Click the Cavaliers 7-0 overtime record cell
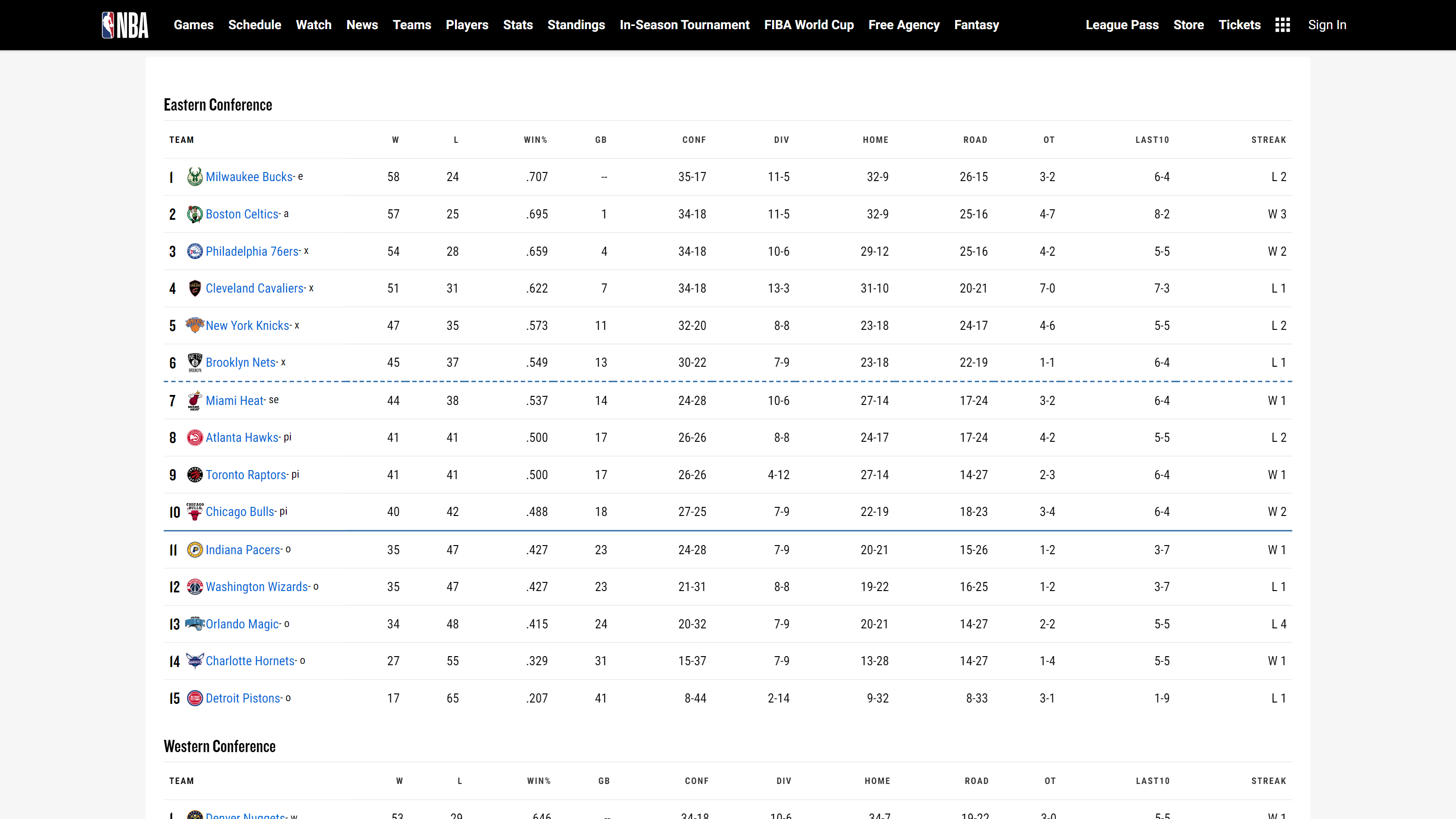1456x819 pixels. (x=1047, y=288)
